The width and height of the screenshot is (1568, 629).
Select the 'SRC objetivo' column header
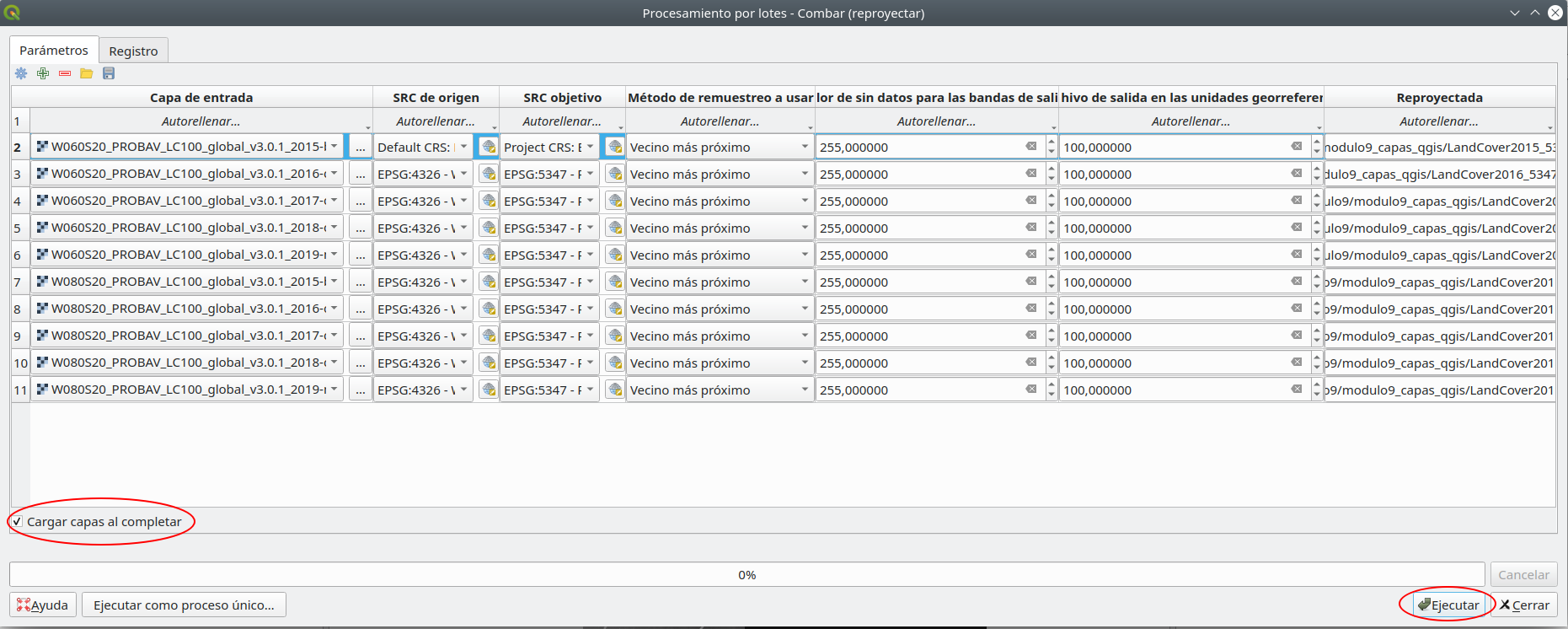pyautogui.click(x=562, y=97)
